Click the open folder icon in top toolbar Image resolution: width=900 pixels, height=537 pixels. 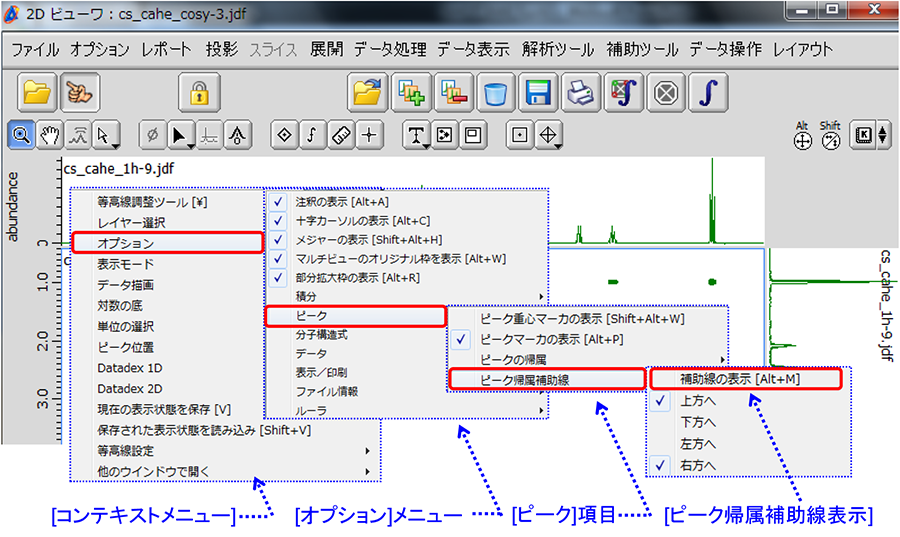click(x=36, y=92)
